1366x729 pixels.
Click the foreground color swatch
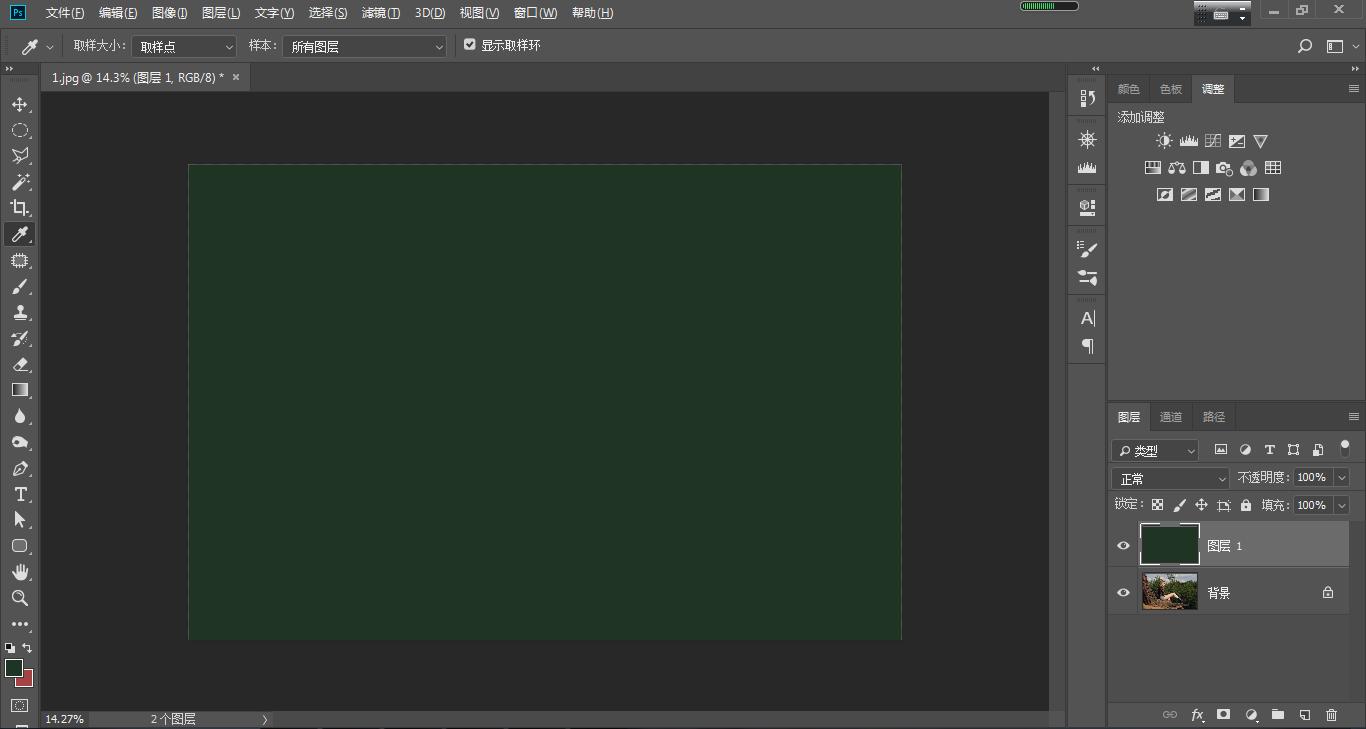(14, 668)
